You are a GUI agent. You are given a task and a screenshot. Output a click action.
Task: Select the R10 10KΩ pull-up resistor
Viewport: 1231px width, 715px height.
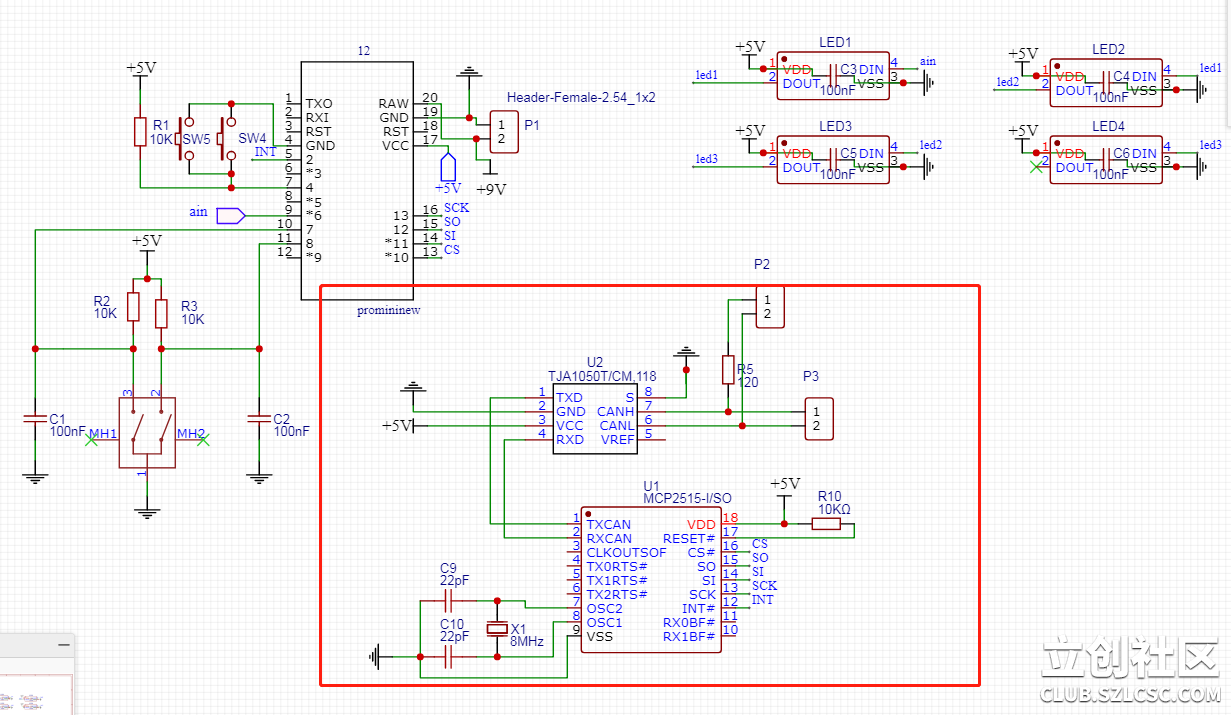tap(826, 523)
